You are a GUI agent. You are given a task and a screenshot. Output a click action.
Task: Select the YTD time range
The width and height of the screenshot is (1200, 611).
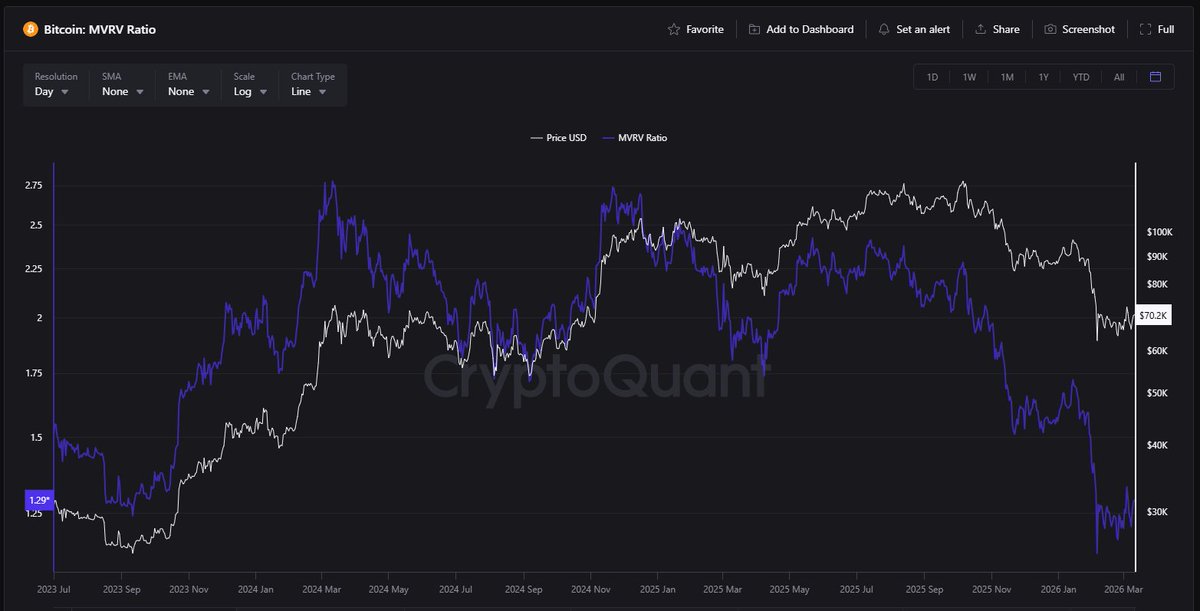[x=1081, y=77]
